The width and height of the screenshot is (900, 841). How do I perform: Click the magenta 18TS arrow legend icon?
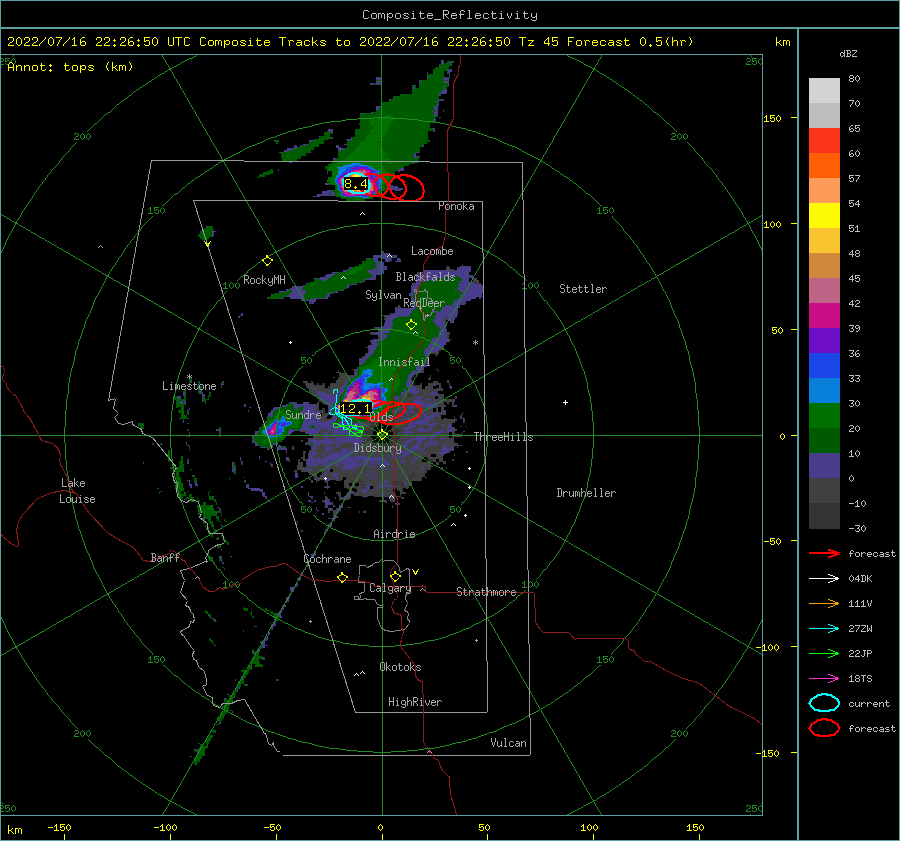point(824,679)
